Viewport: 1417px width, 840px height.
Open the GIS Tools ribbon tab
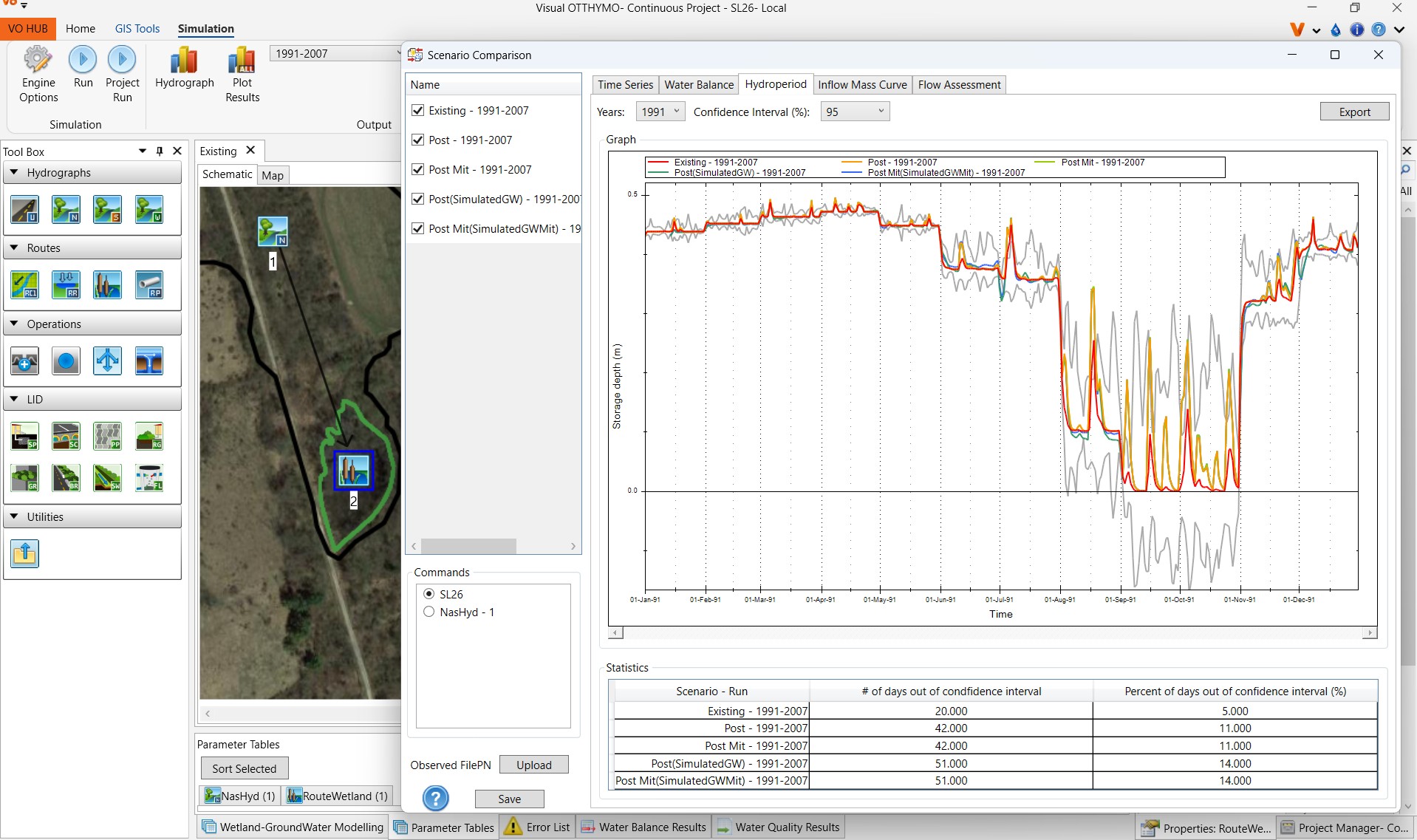pyautogui.click(x=137, y=28)
